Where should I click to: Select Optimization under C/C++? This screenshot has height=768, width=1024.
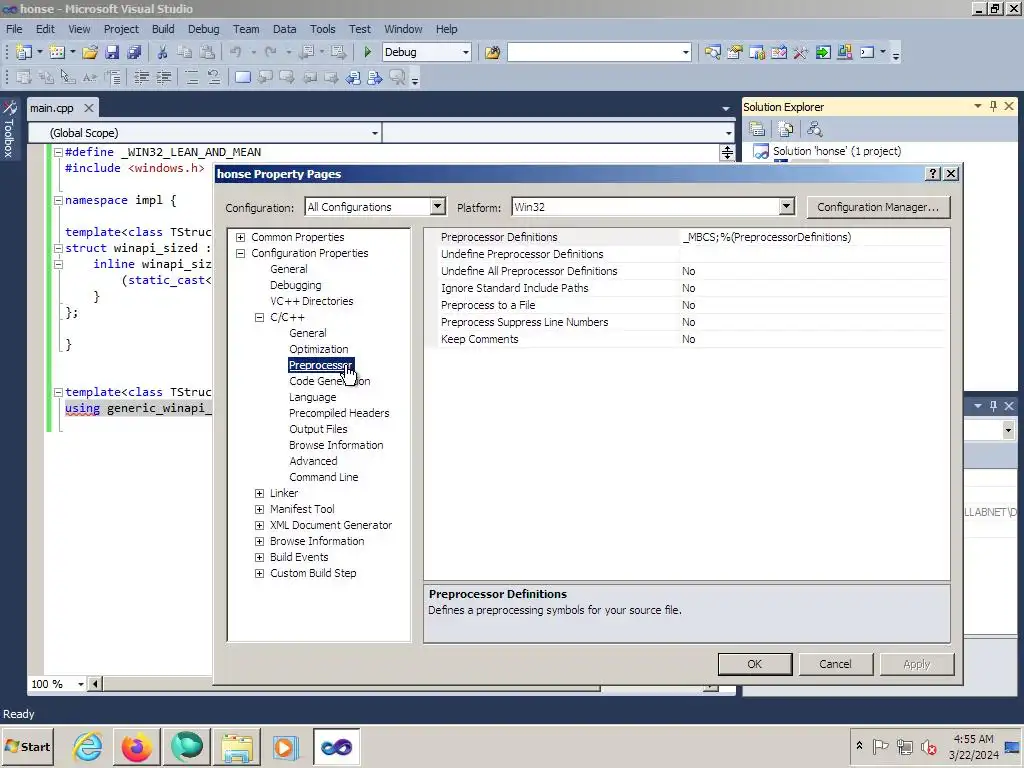[x=318, y=349]
